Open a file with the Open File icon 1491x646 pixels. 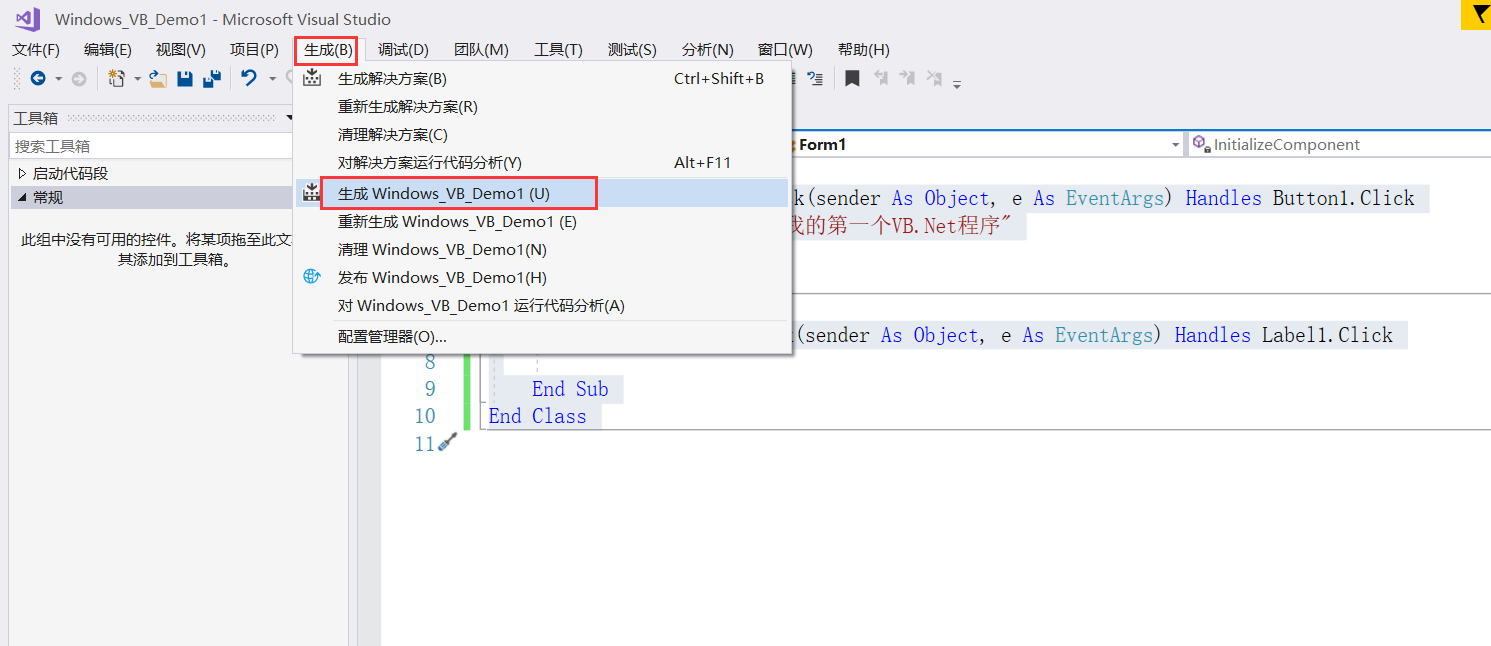(x=158, y=78)
